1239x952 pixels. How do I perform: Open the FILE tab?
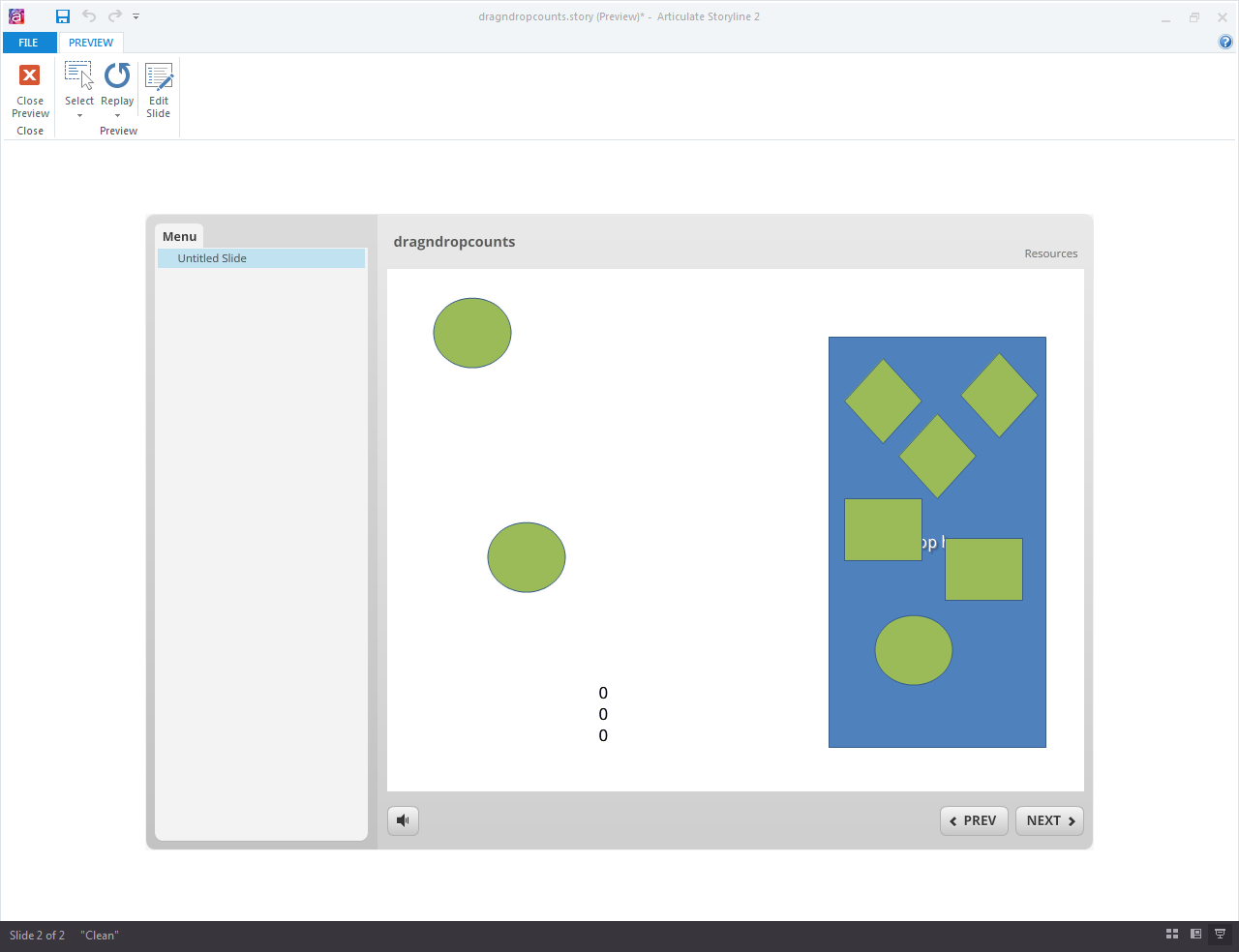(x=29, y=42)
